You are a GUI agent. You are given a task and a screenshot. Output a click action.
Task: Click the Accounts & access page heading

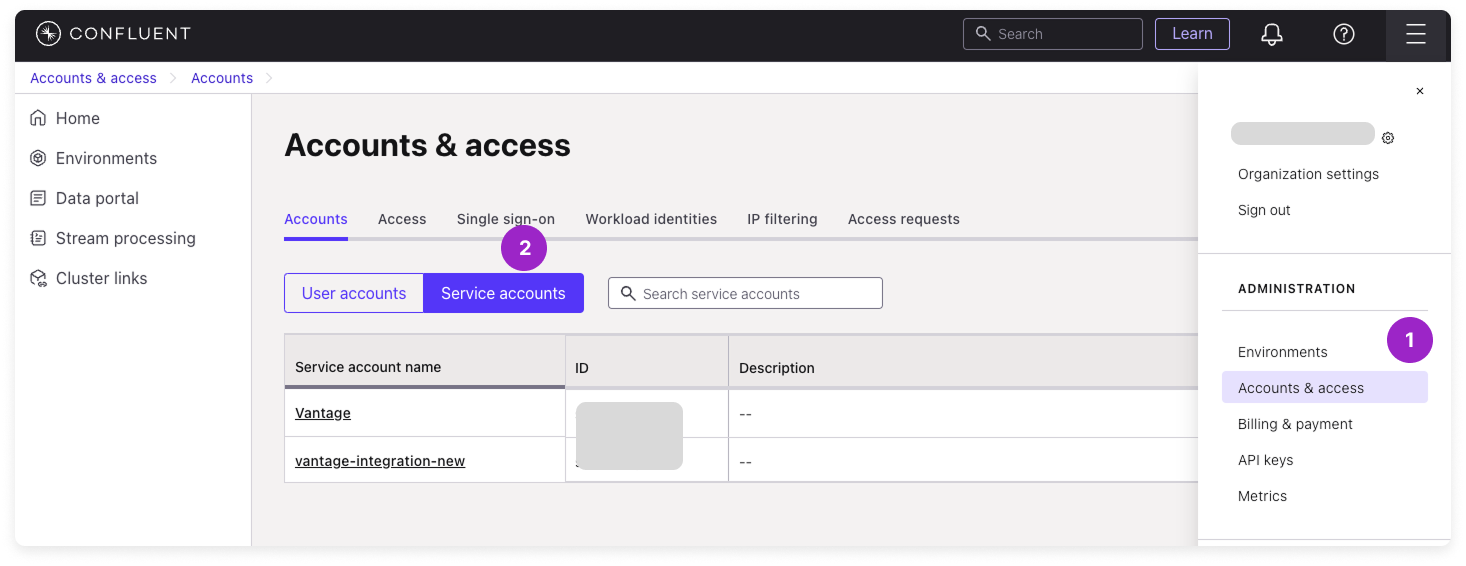(428, 146)
